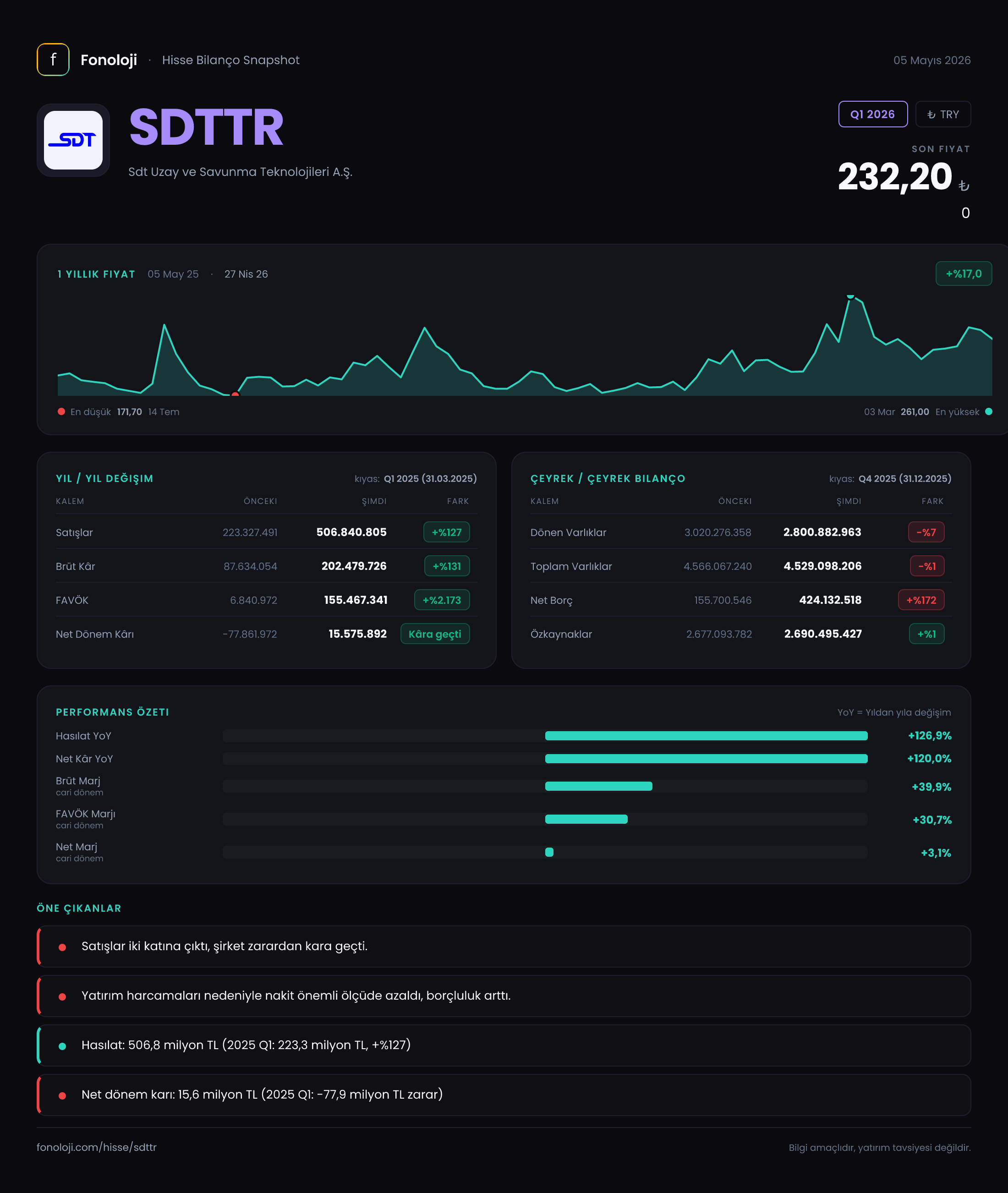The height and width of the screenshot is (1193, 1008).
Task: Click the Net Dönem Kârı value 15.575.892
Action: 358,634
